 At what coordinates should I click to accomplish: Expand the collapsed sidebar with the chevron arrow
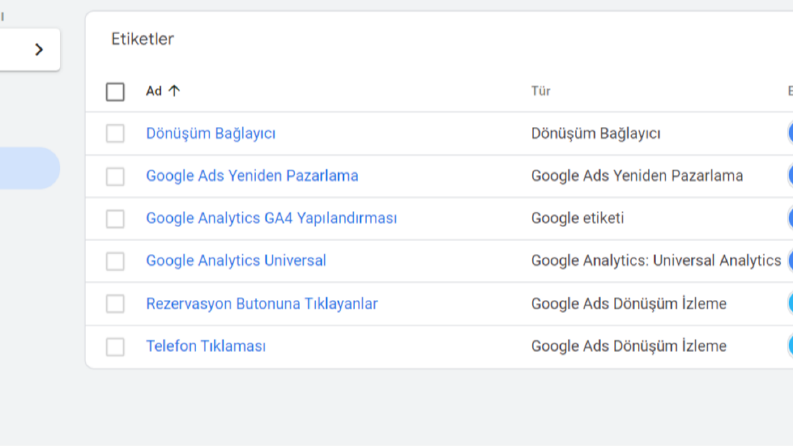tap(38, 50)
